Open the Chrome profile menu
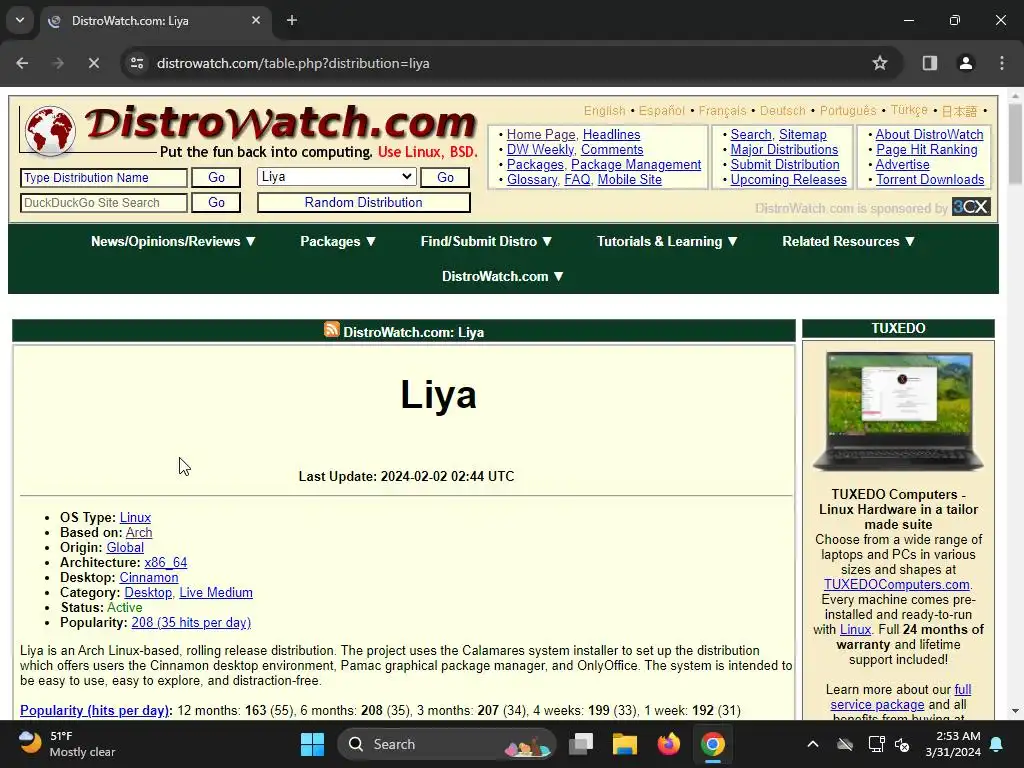 point(966,63)
